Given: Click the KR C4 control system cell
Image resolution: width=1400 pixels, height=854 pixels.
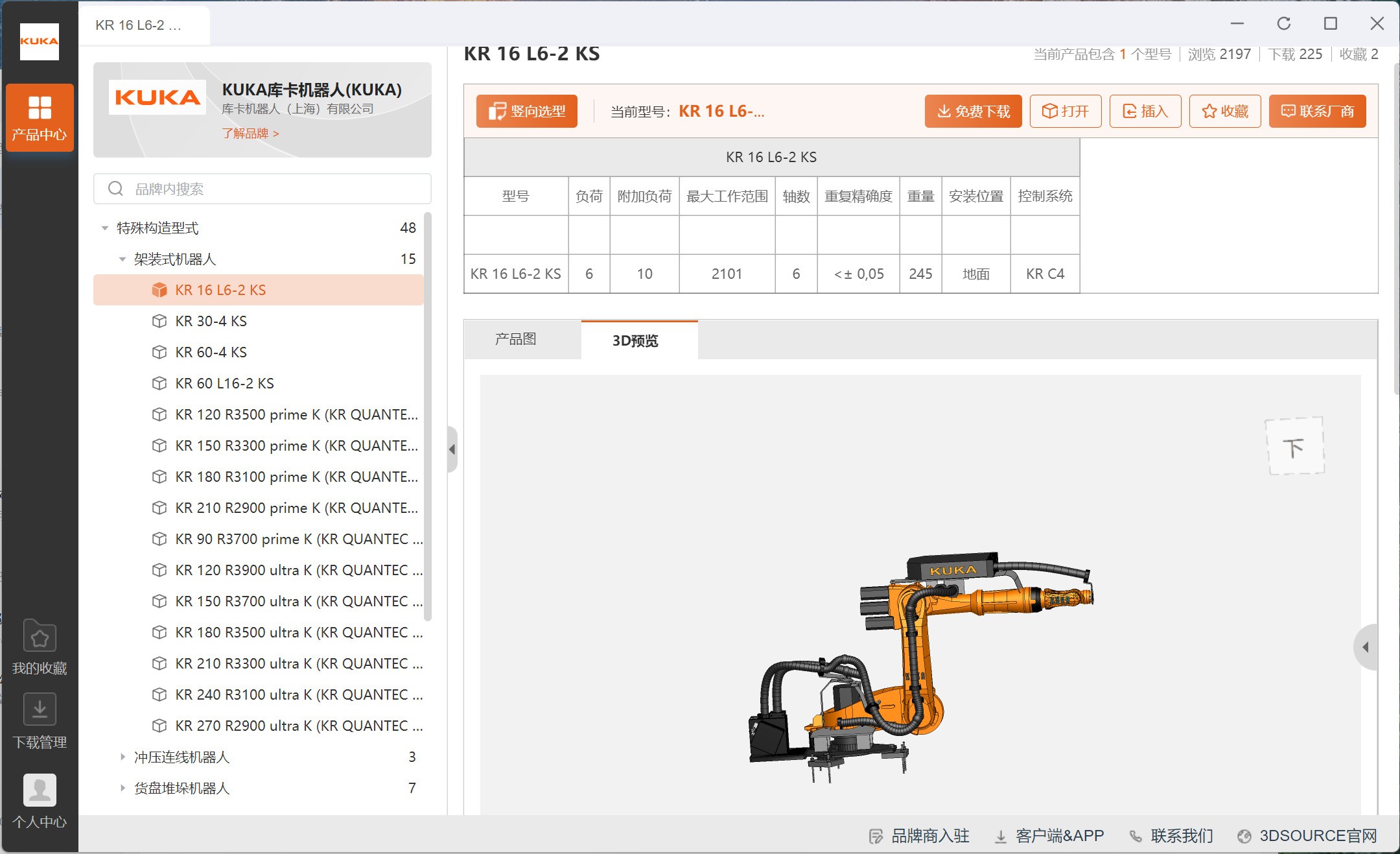Looking at the screenshot, I should tap(1045, 274).
